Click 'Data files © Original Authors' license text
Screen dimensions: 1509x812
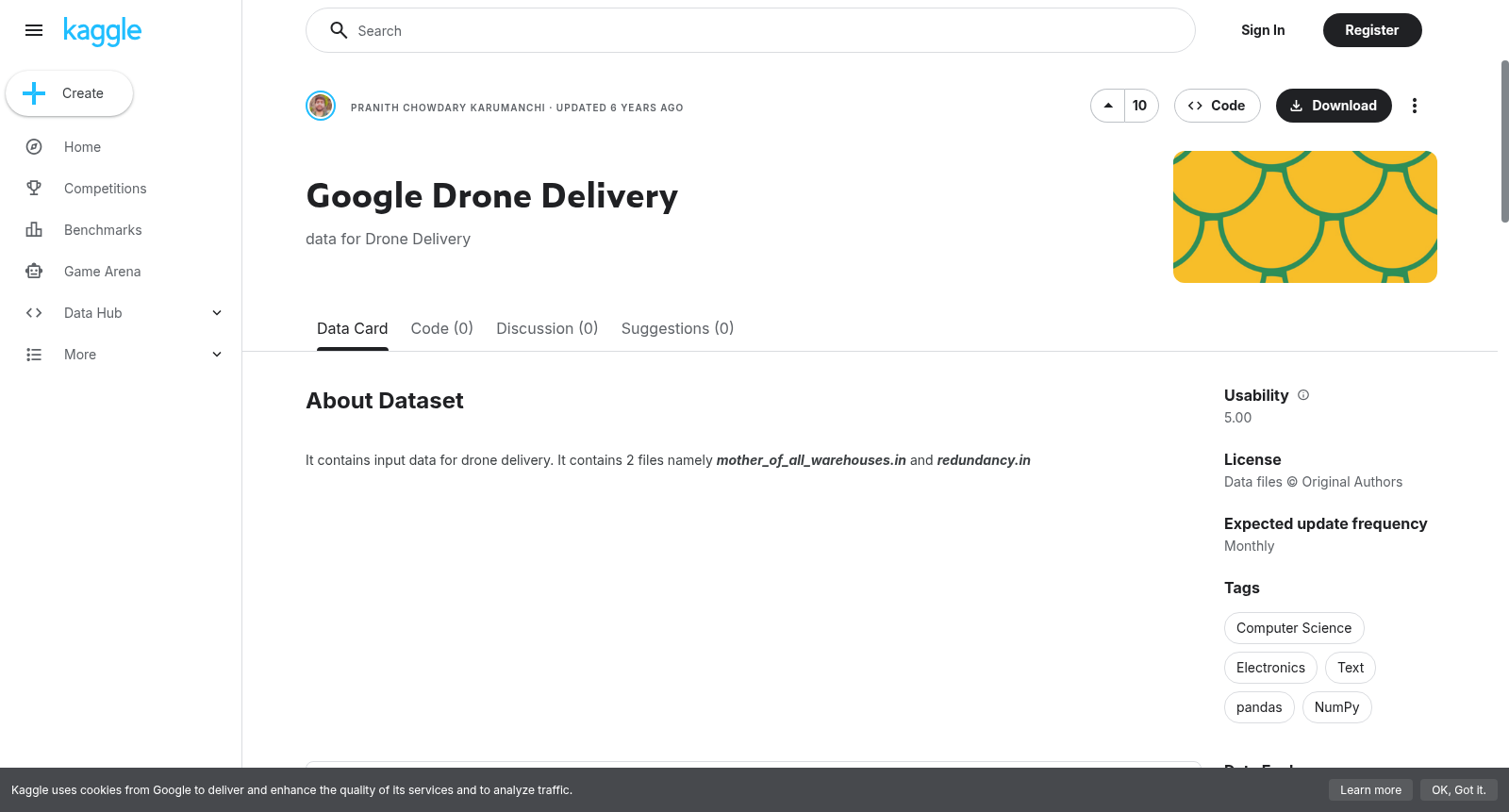(1313, 482)
